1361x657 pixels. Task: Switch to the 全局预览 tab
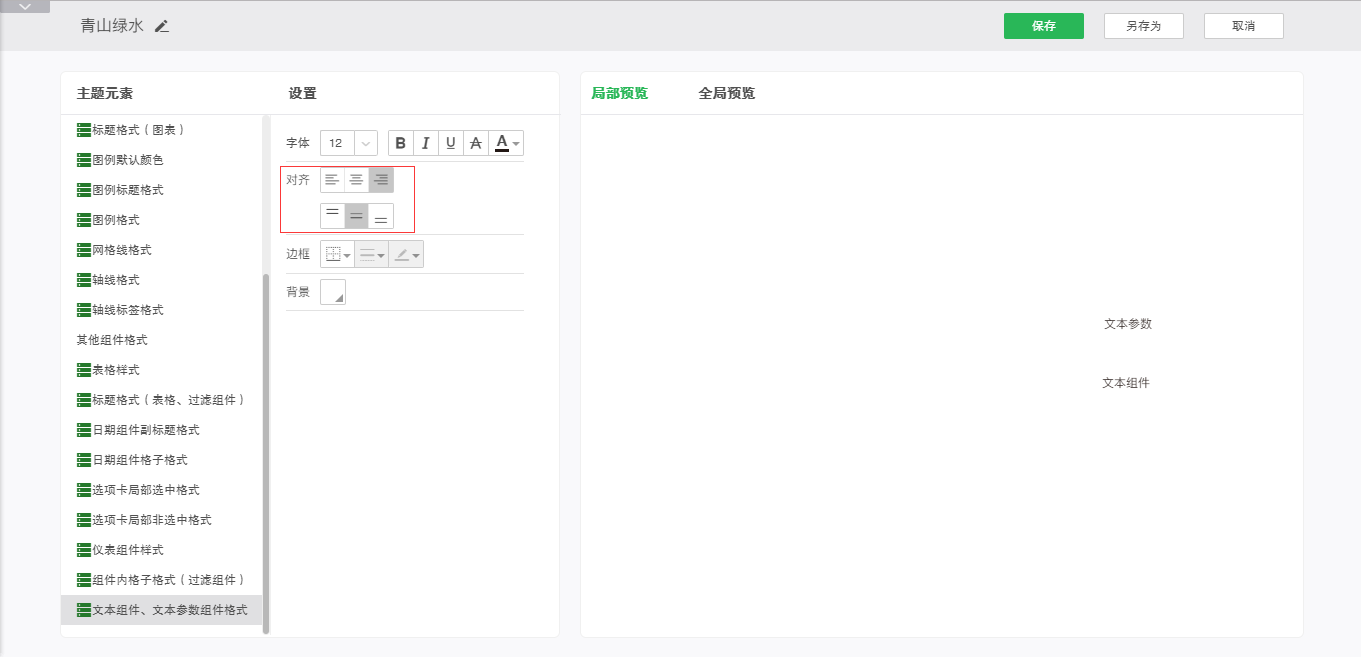pos(726,93)
